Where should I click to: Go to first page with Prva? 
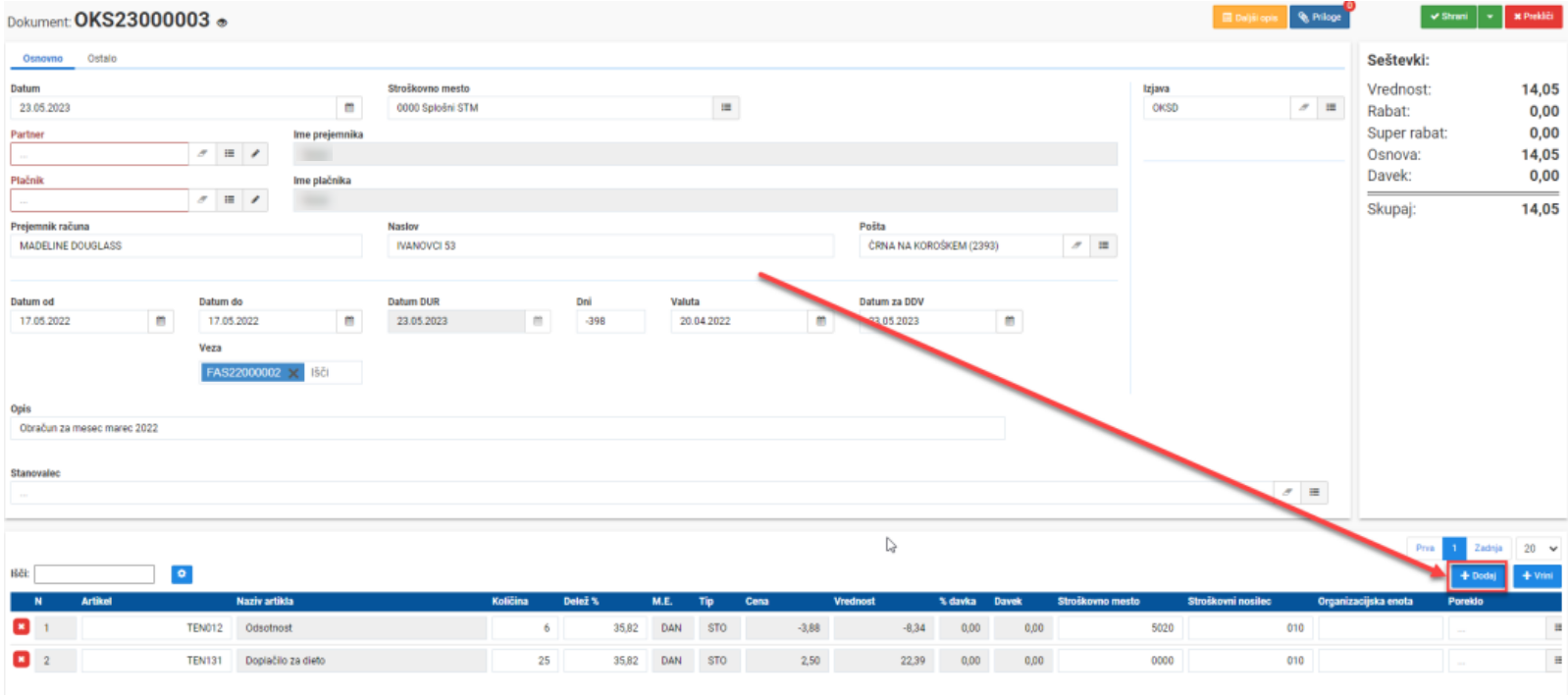coord(1425,549)
